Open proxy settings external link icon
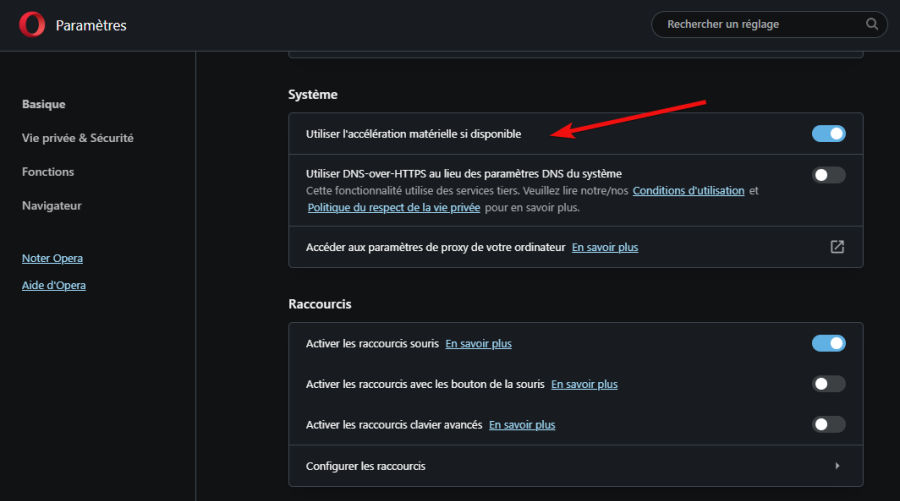This screenshot has height=501, width=900. (x=837, y=247)
